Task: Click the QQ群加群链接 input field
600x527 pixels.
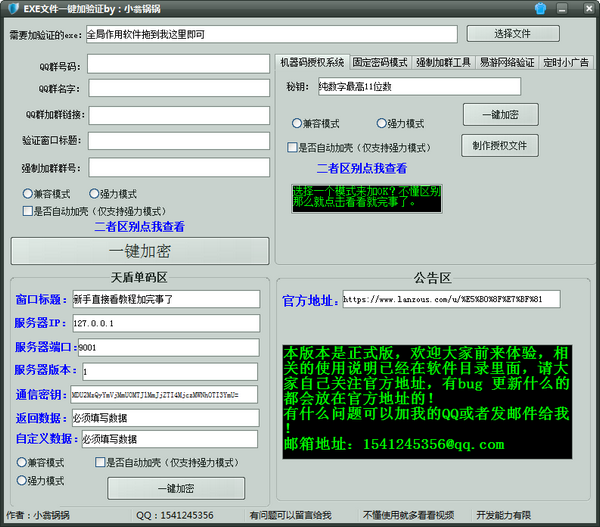Action: [179, 116]
